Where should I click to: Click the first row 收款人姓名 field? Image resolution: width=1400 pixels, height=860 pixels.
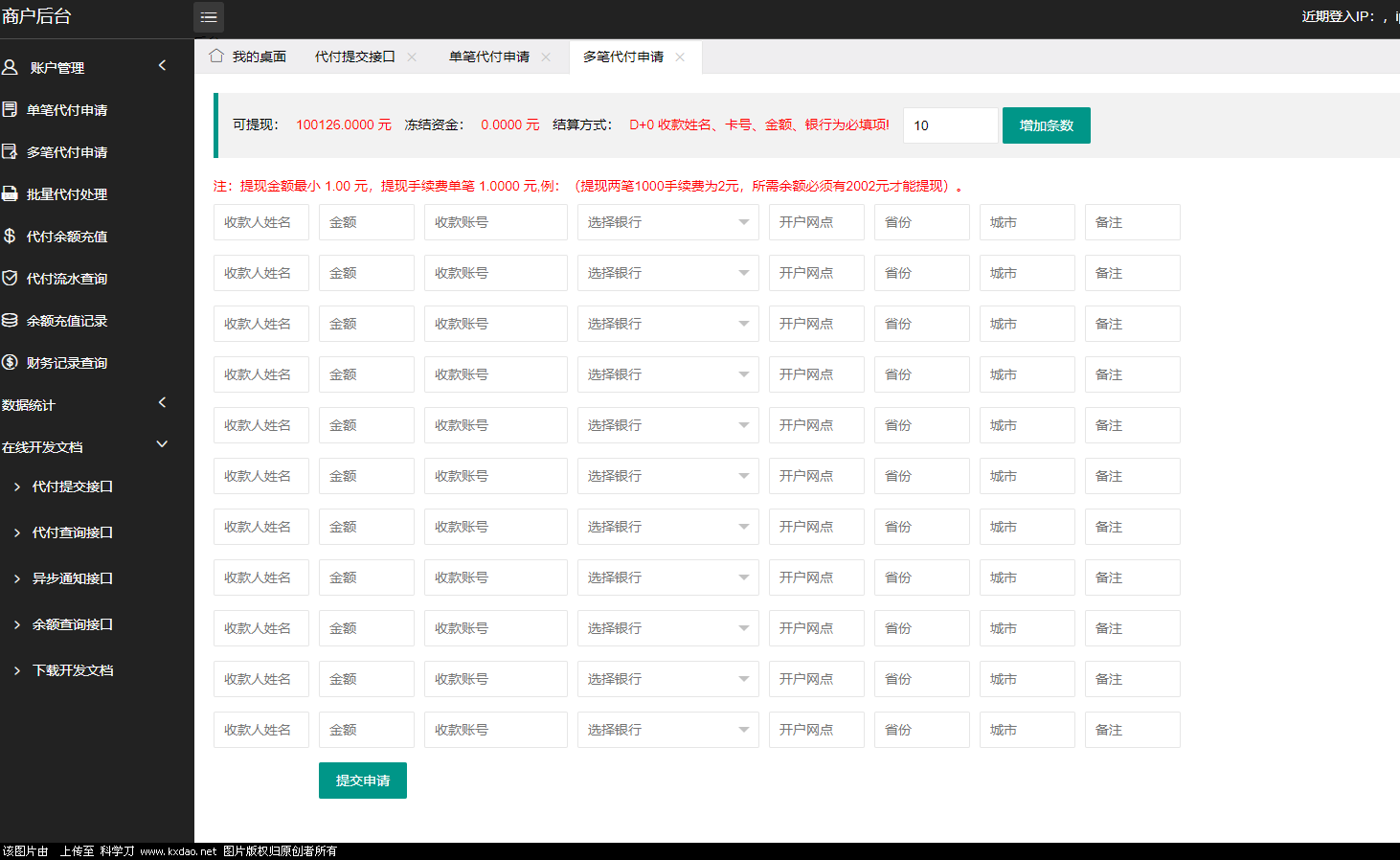(261, 222)
